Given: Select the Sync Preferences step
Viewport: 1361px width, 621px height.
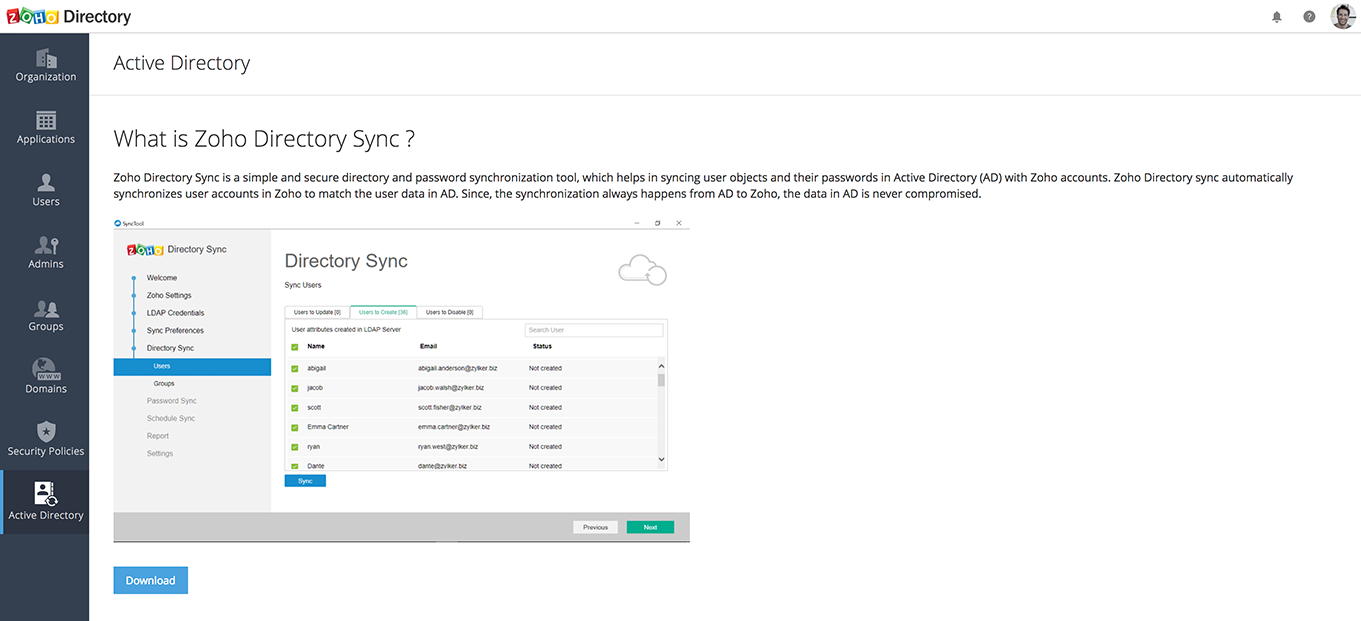Looking at the screenshot, I should (x=175, y=330).
